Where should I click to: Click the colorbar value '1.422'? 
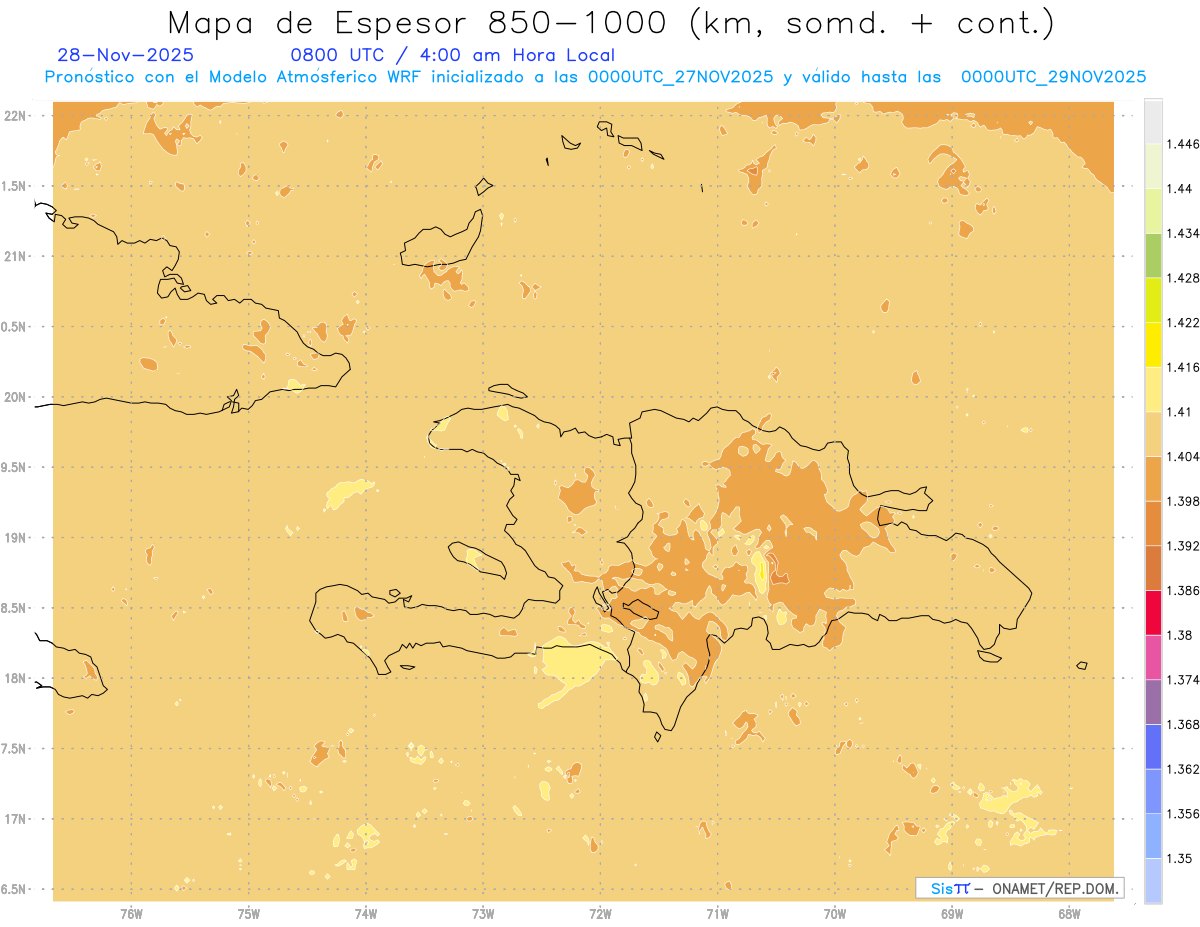(x=1182, y=323)
